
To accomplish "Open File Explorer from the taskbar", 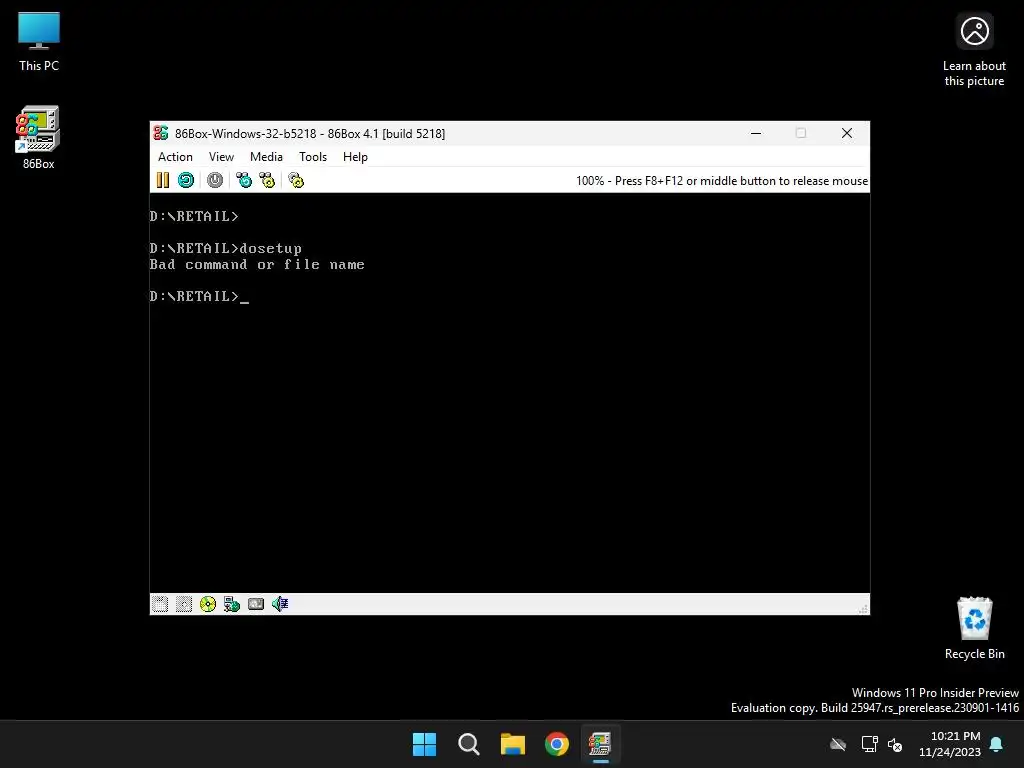I will pos(513,744).
